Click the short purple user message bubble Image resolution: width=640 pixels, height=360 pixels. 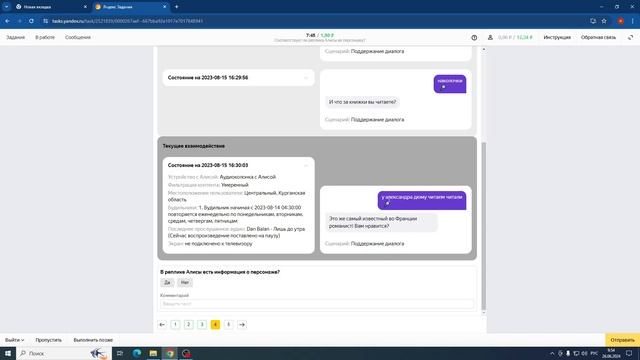pyautogui.click(x=450, y=84)
